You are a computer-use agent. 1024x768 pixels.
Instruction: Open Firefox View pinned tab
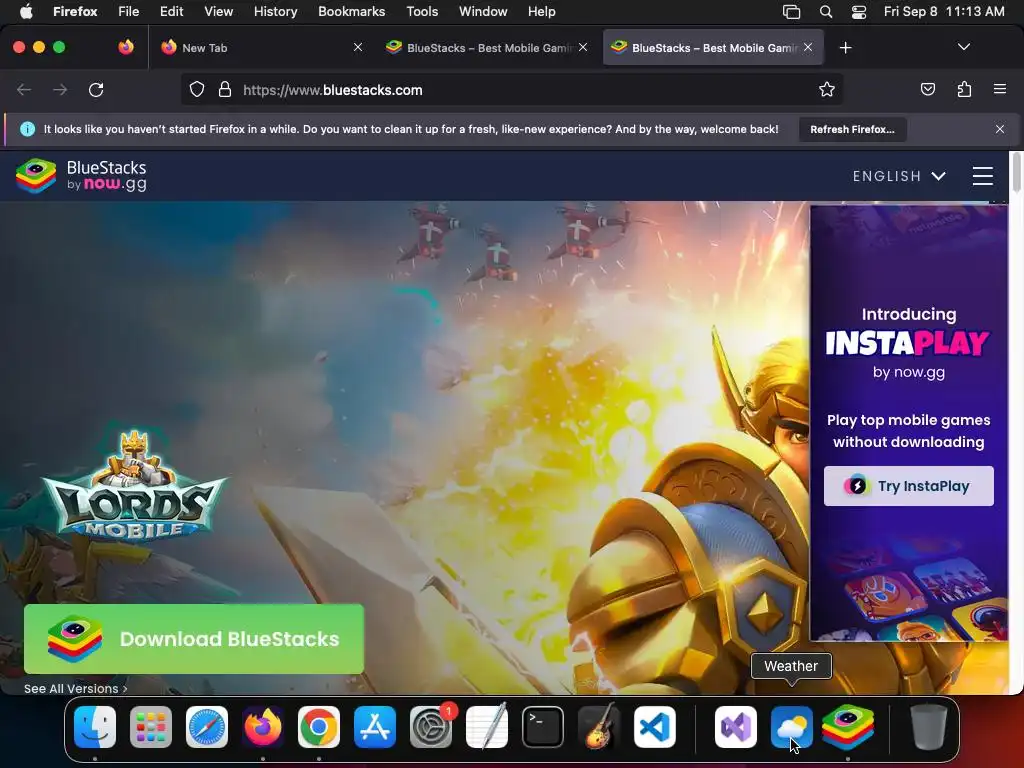126,47
